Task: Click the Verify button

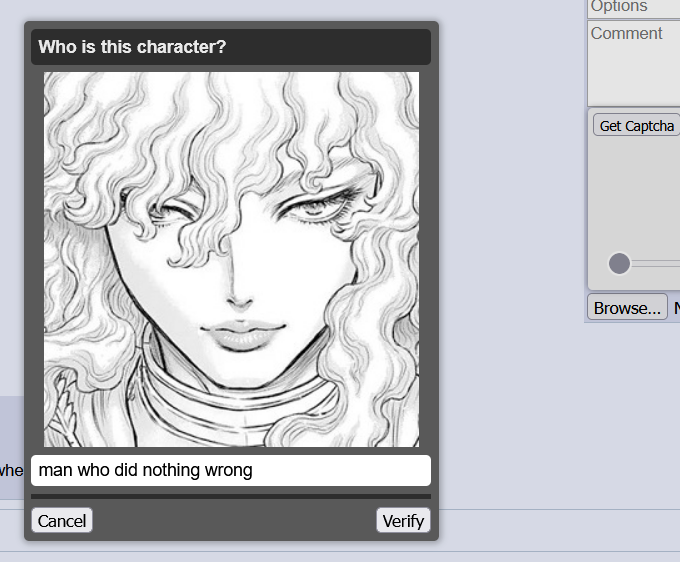Action: 403,520
